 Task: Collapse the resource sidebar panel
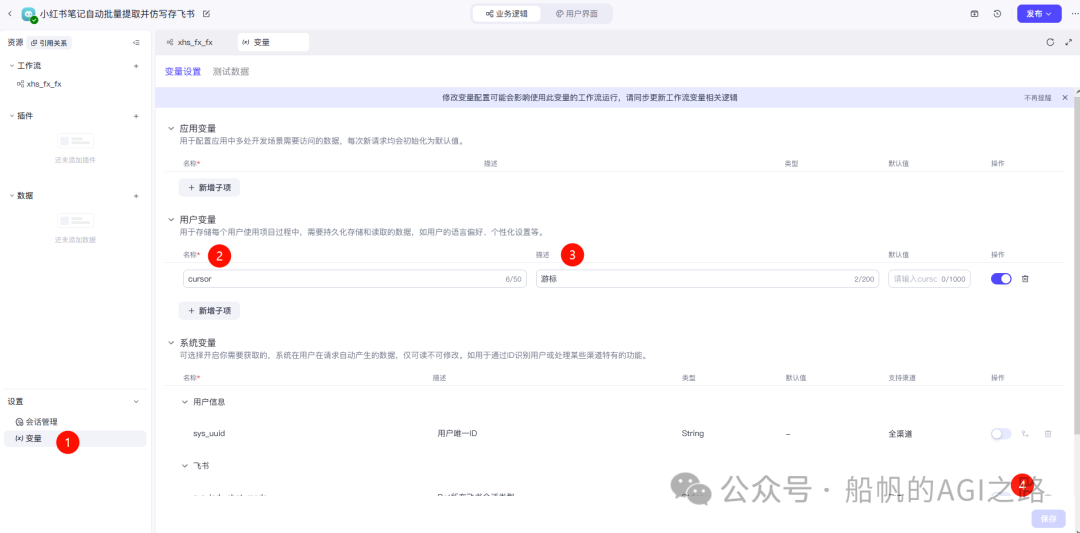pos(136,43)
